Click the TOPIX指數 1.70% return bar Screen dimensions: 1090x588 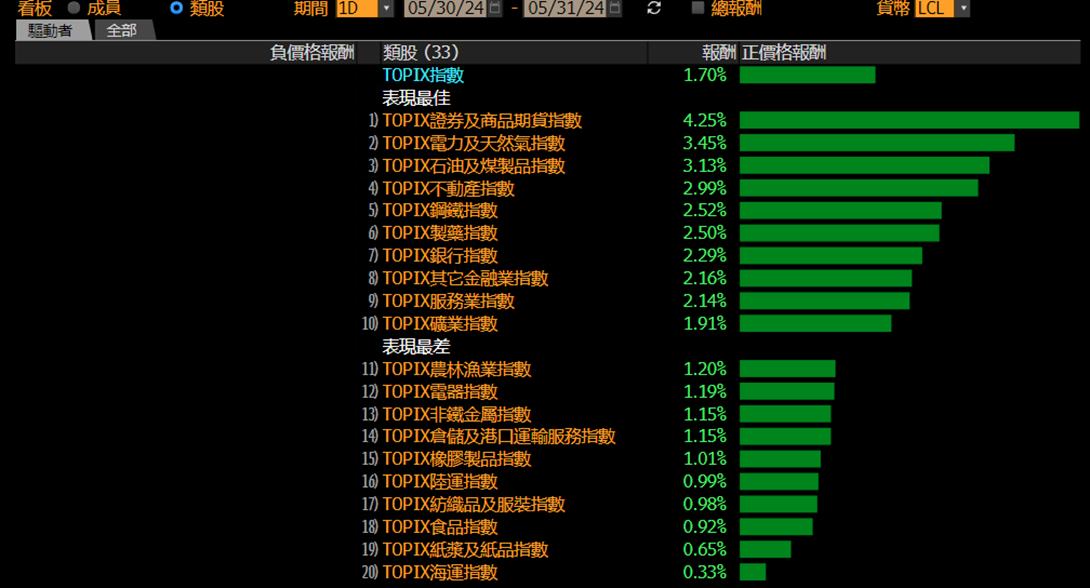tap(807, 75)
